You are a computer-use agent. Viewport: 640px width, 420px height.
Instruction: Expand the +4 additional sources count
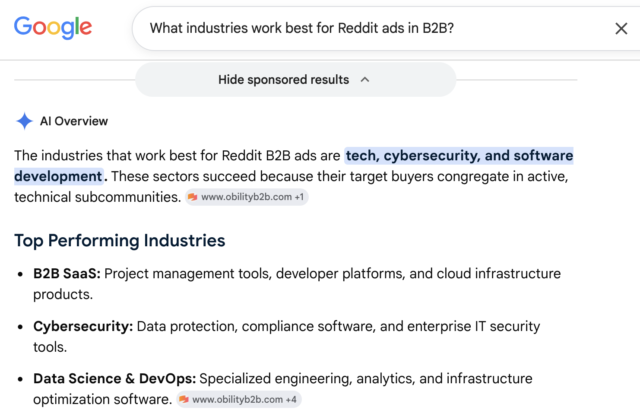[291, 399]
